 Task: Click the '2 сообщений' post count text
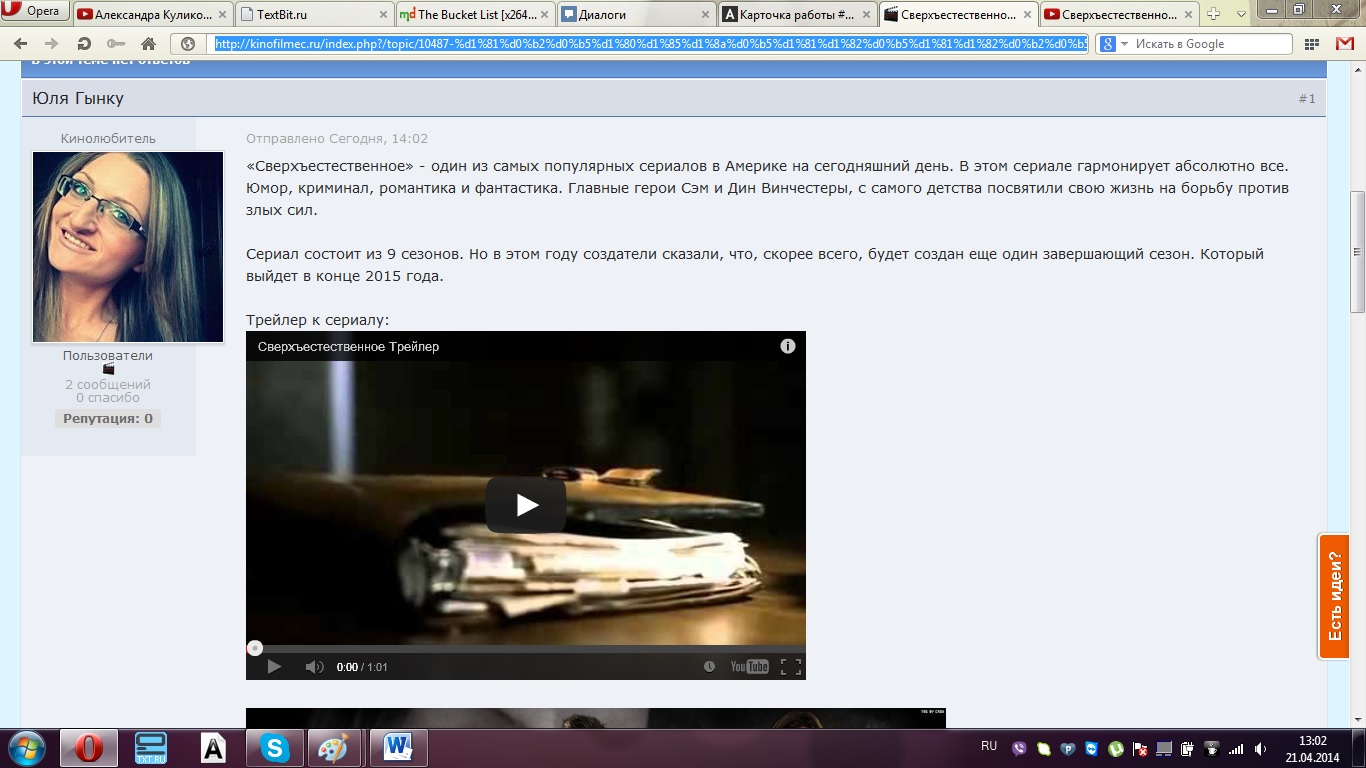[108, 384]
